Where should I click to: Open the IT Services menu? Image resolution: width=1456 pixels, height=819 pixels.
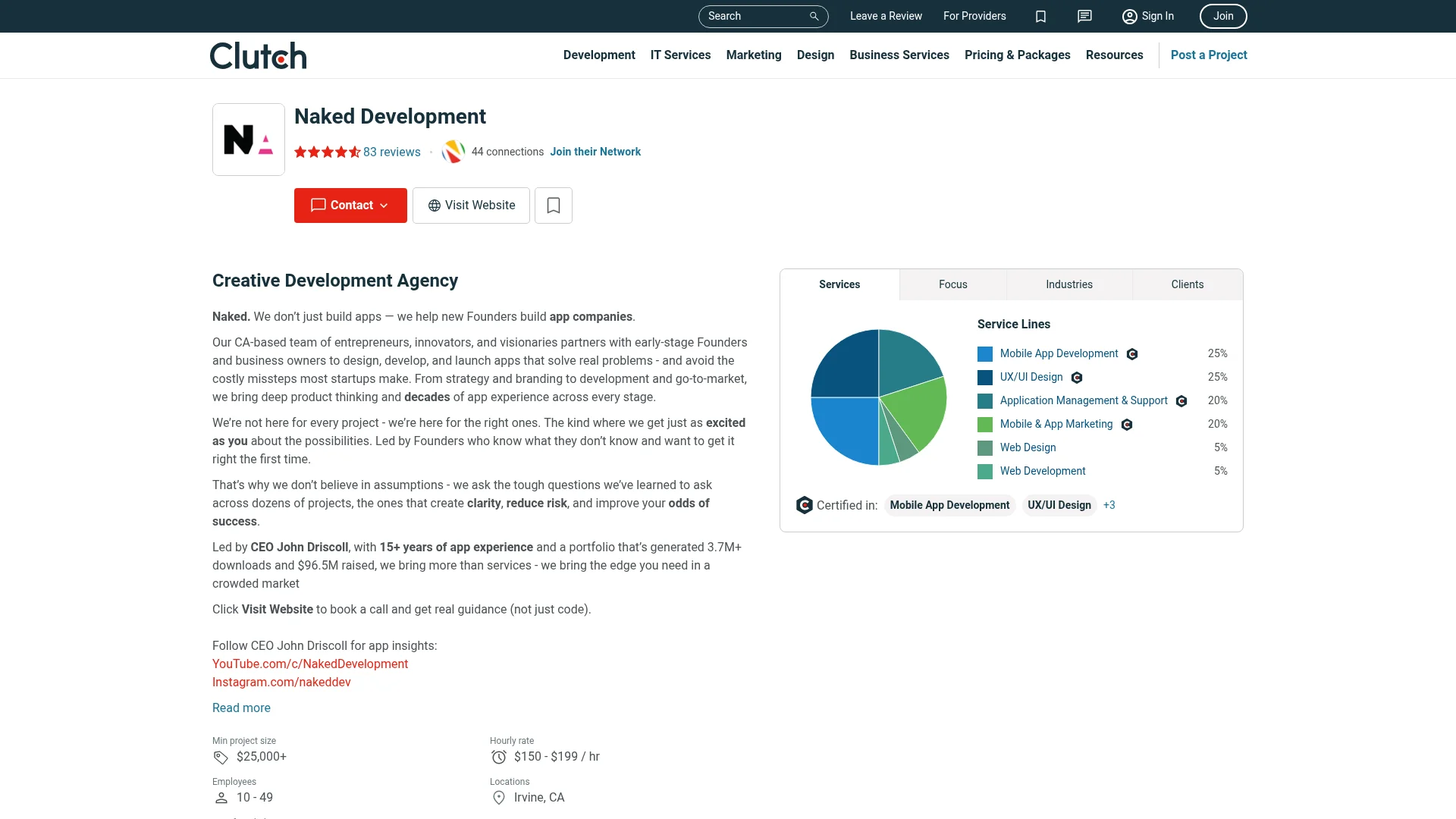[x=680, y=55]
